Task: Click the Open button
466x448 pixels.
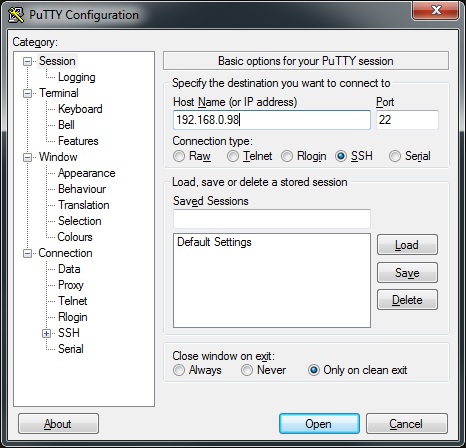Action: (x=319, y=424)
